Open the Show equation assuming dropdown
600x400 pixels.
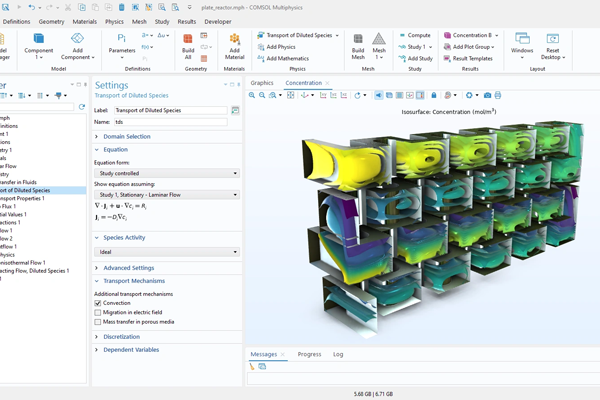(x=167, y=195)
